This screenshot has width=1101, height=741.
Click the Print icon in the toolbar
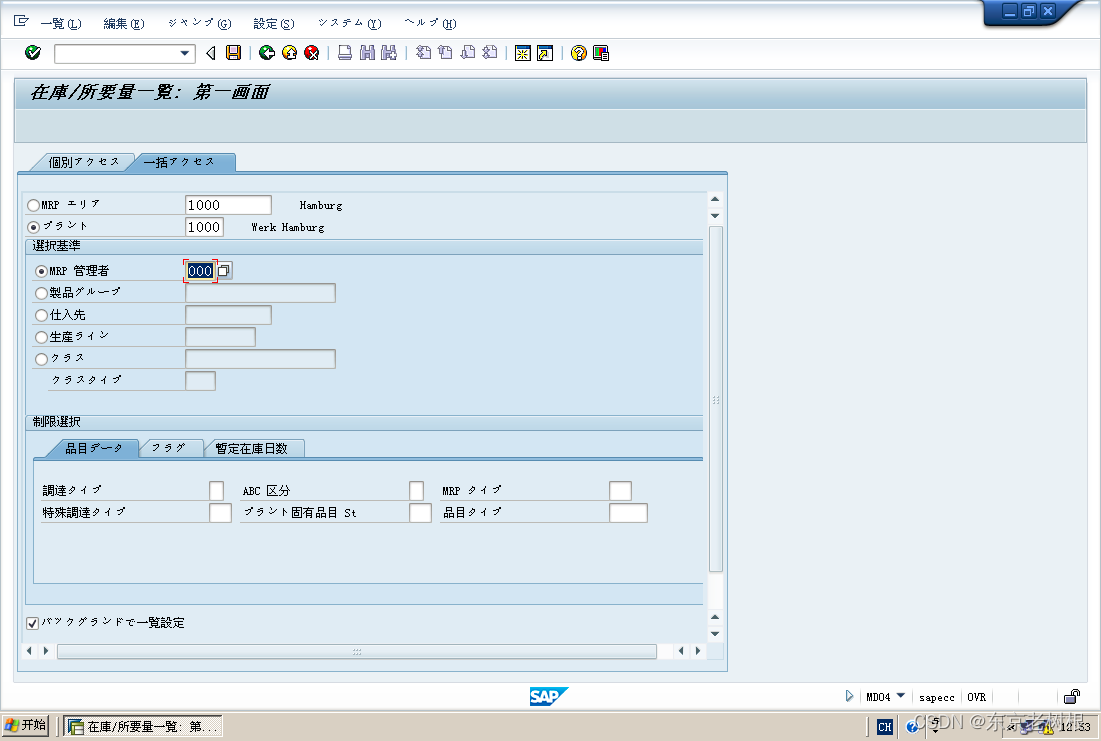[x=345, y=53]
